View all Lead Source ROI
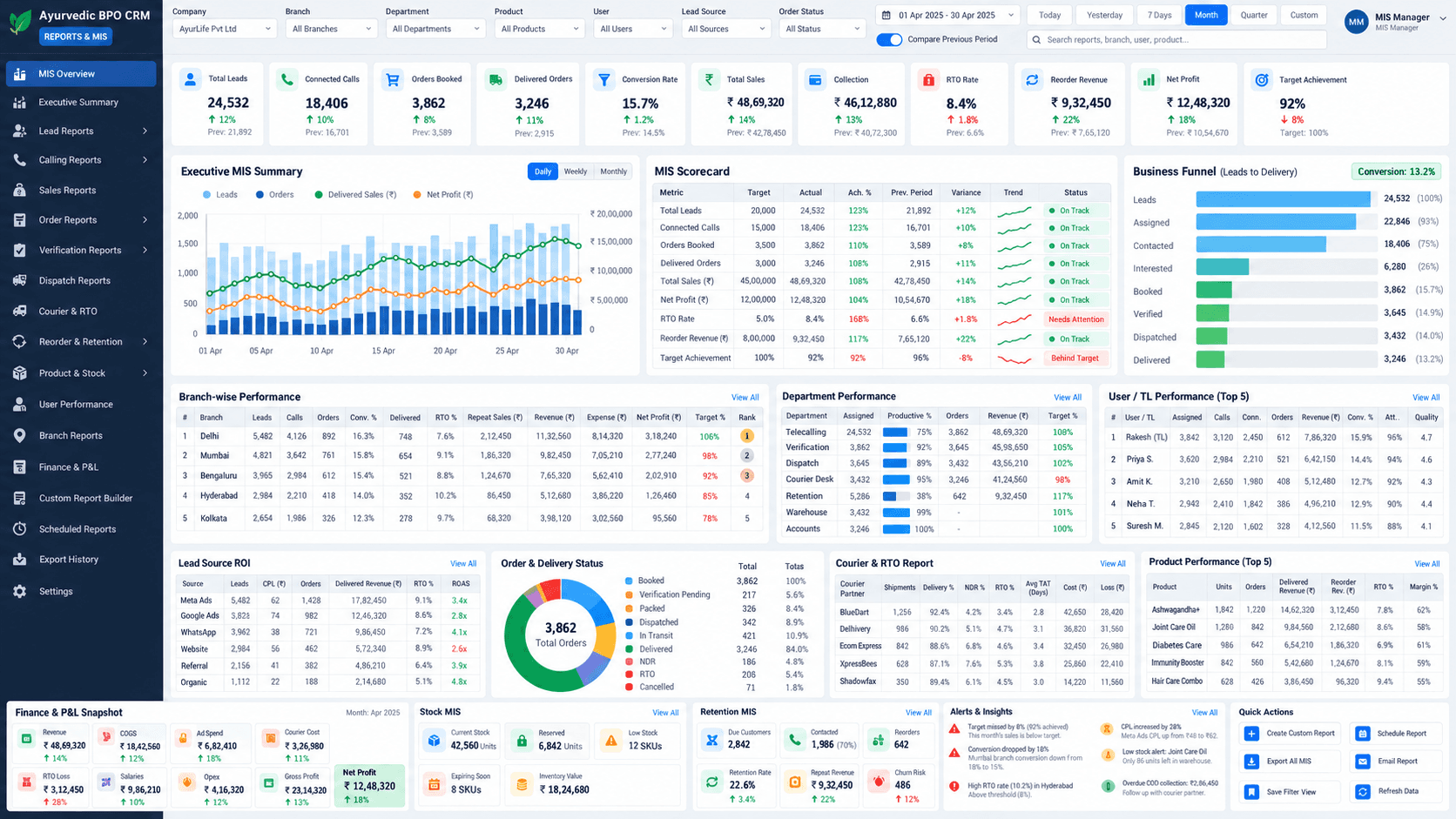 (x=463, y=564)
